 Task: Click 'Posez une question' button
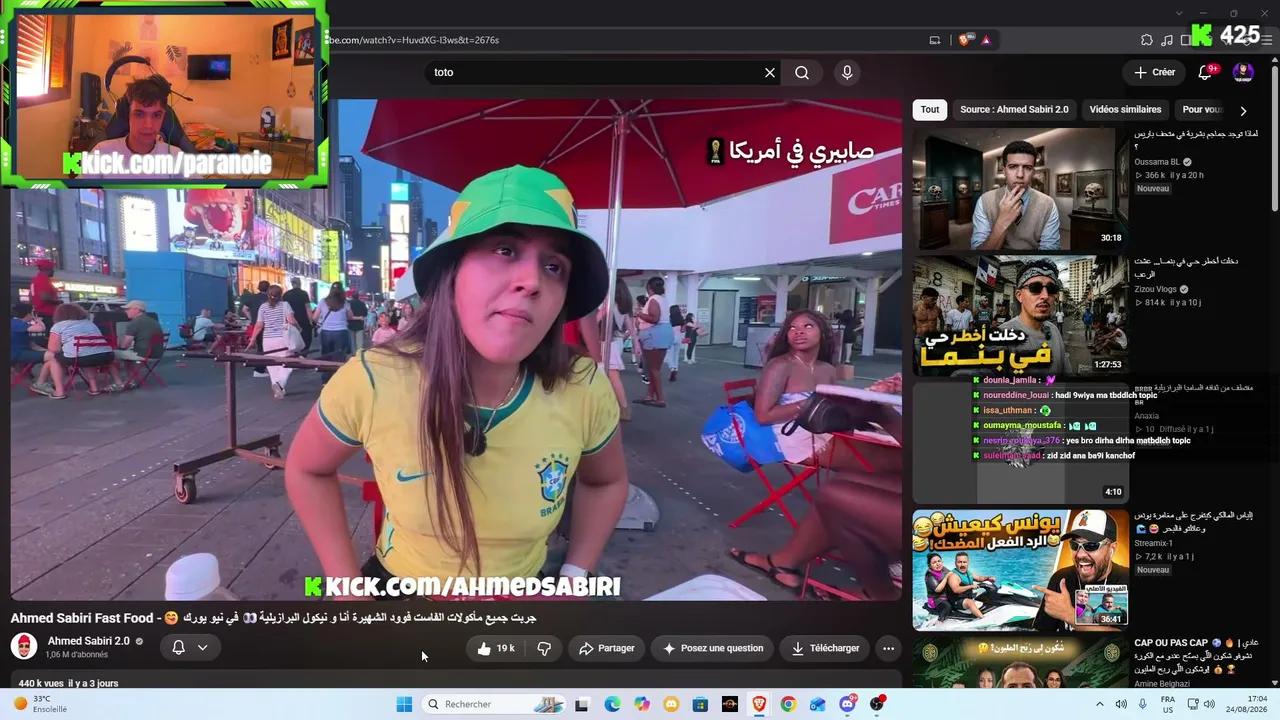(x=712, y=648)
